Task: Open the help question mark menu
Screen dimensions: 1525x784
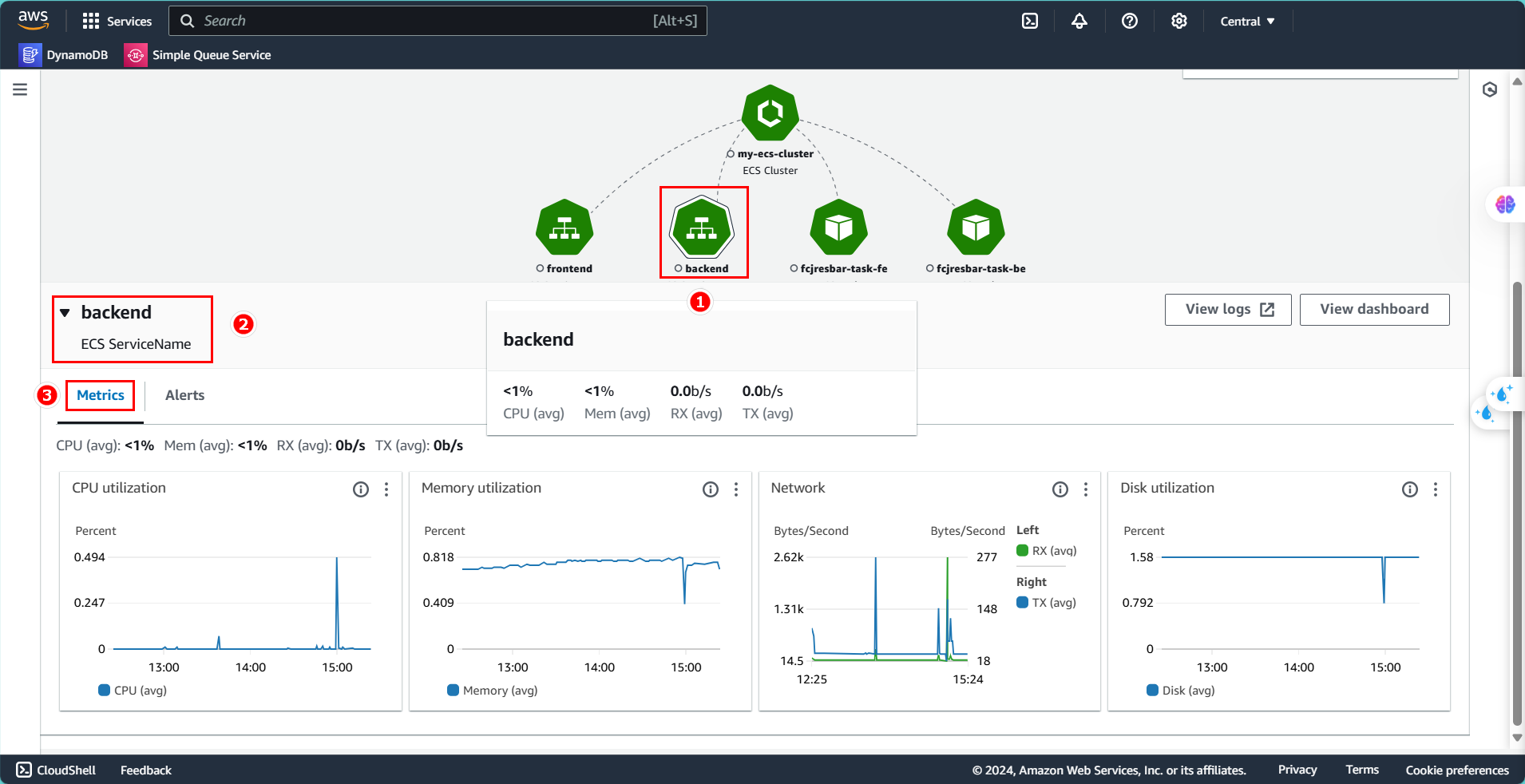Action: [1130, 21]
